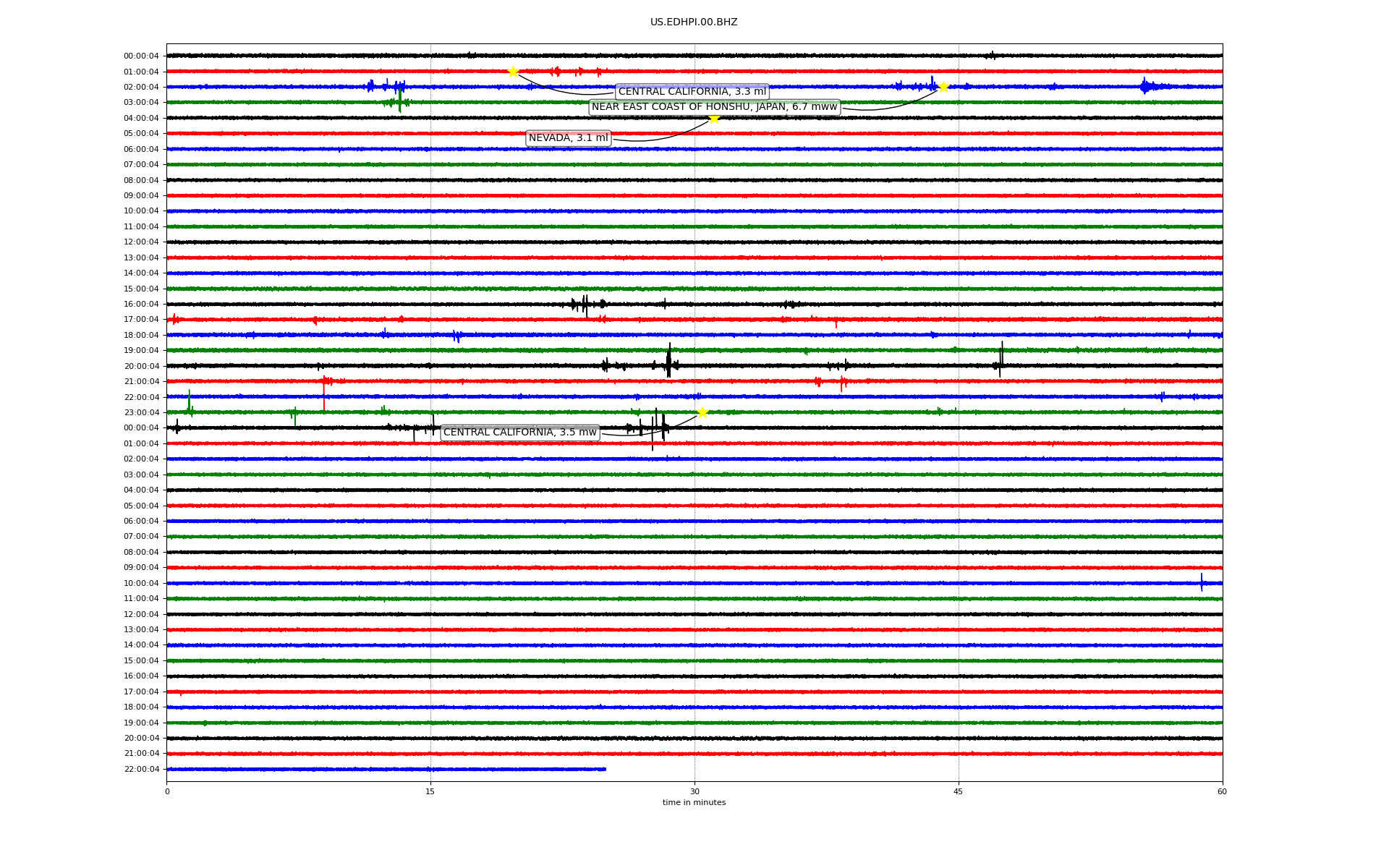The height and width of the screenshot is (868, 1389).
Task: Click the 30 tick label on x-axis
Action: (x=694, y=791)
